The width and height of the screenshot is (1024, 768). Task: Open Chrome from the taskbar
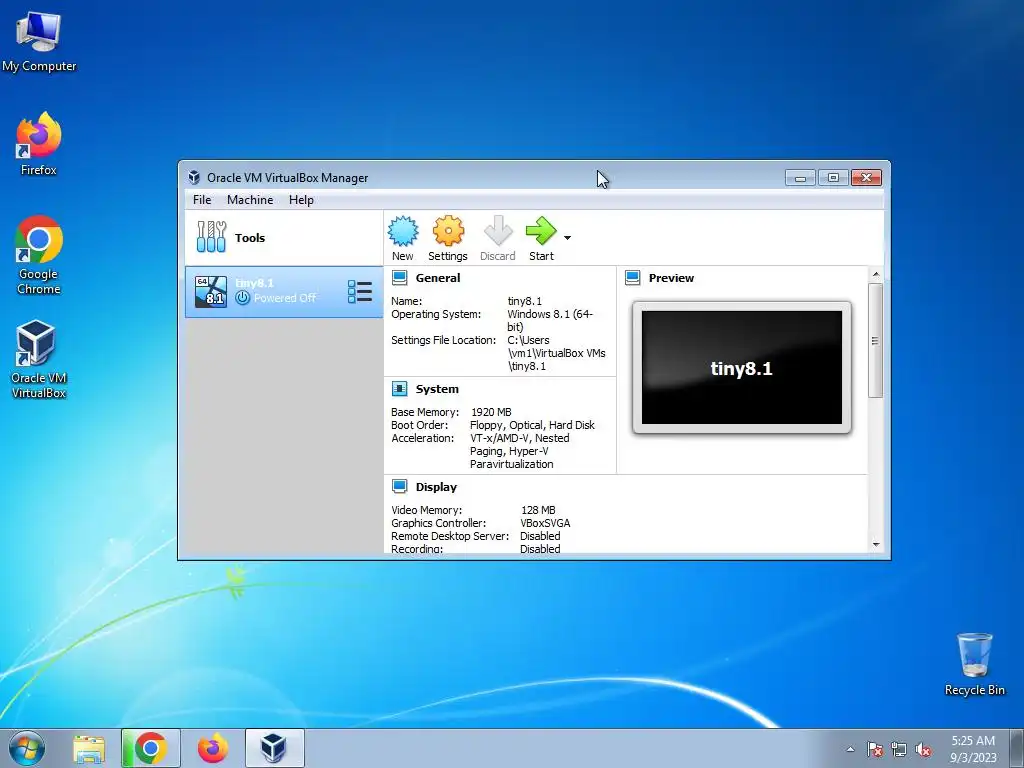pos(150,748)
